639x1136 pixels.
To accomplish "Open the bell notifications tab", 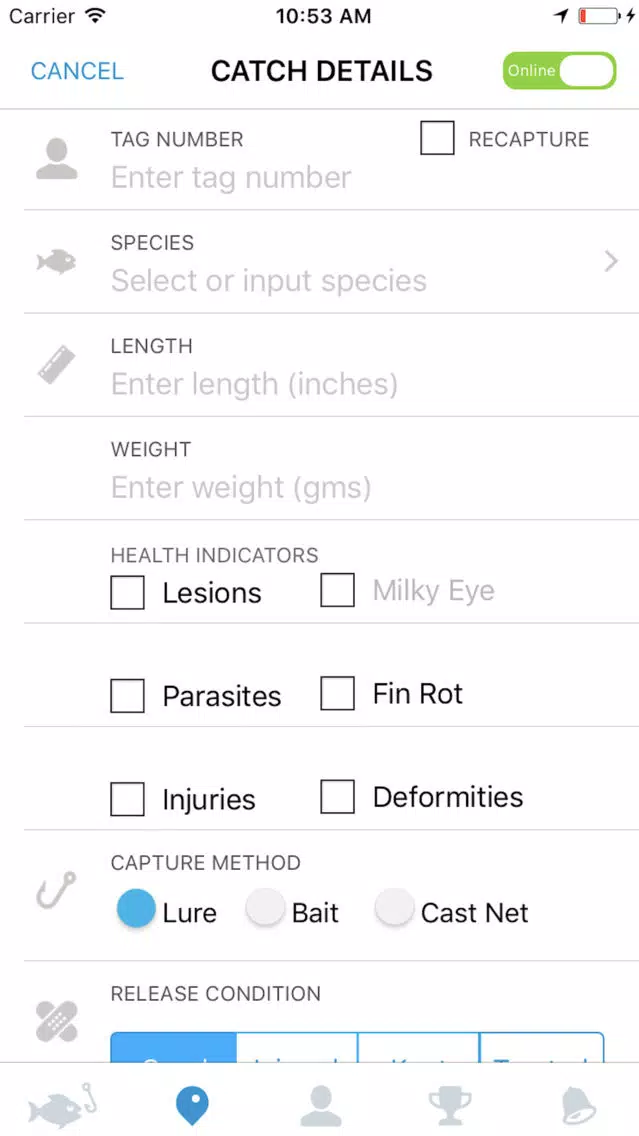I will (x=579, y=1106).
